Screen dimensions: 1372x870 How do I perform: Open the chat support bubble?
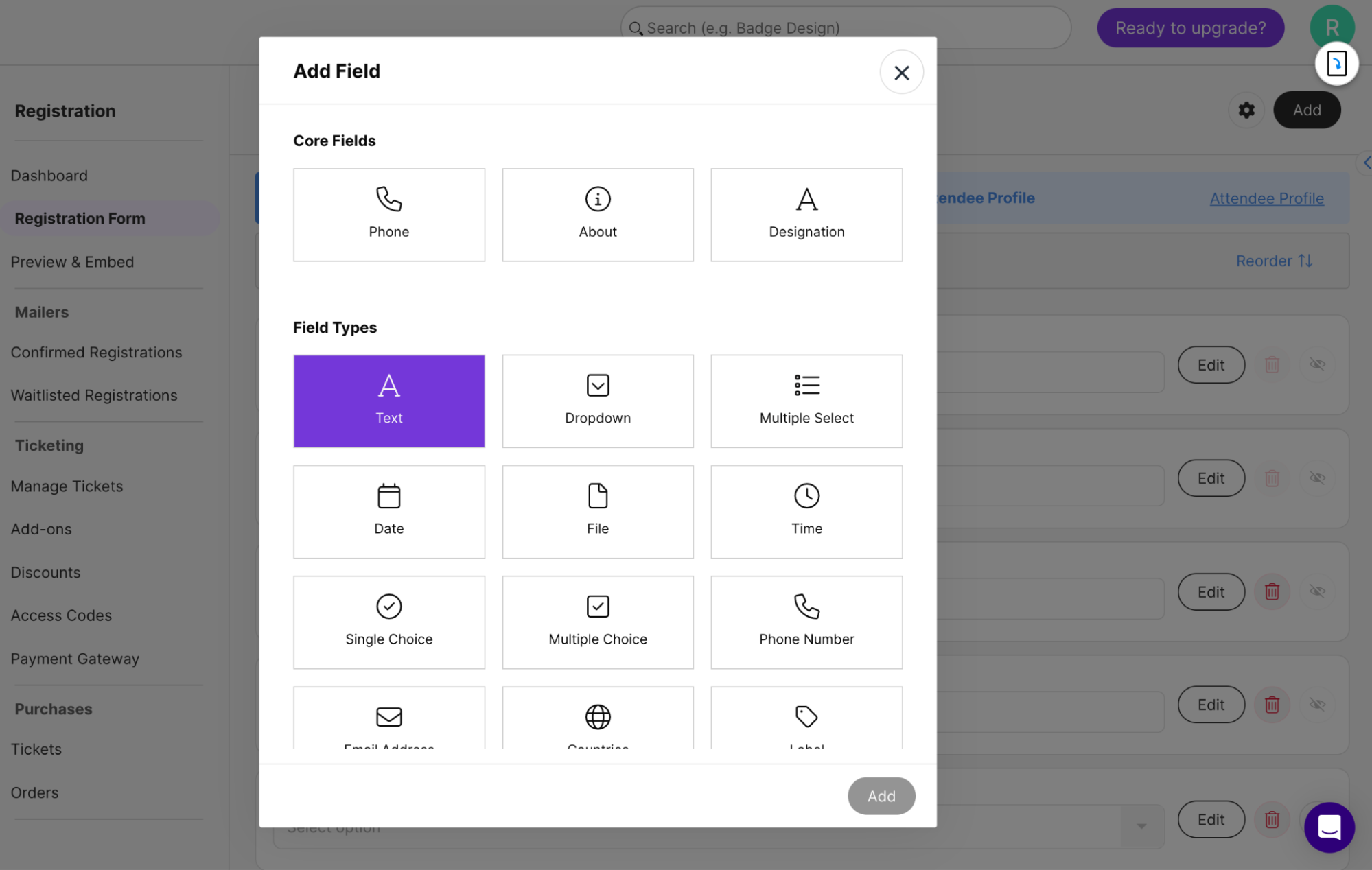pyautogui.click(x=1329, y=827)
